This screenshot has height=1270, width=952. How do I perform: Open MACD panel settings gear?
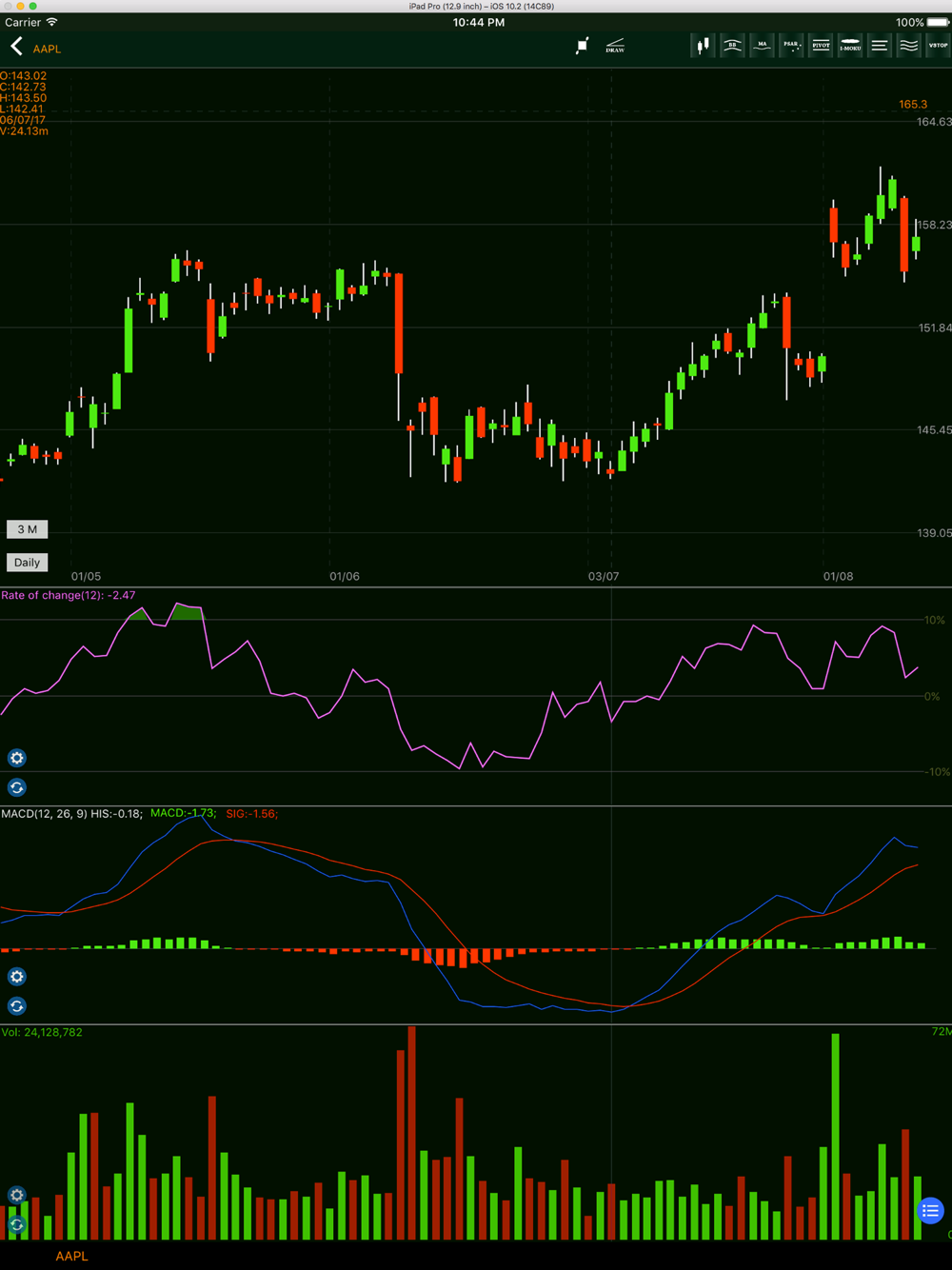(x=17, y=977)
